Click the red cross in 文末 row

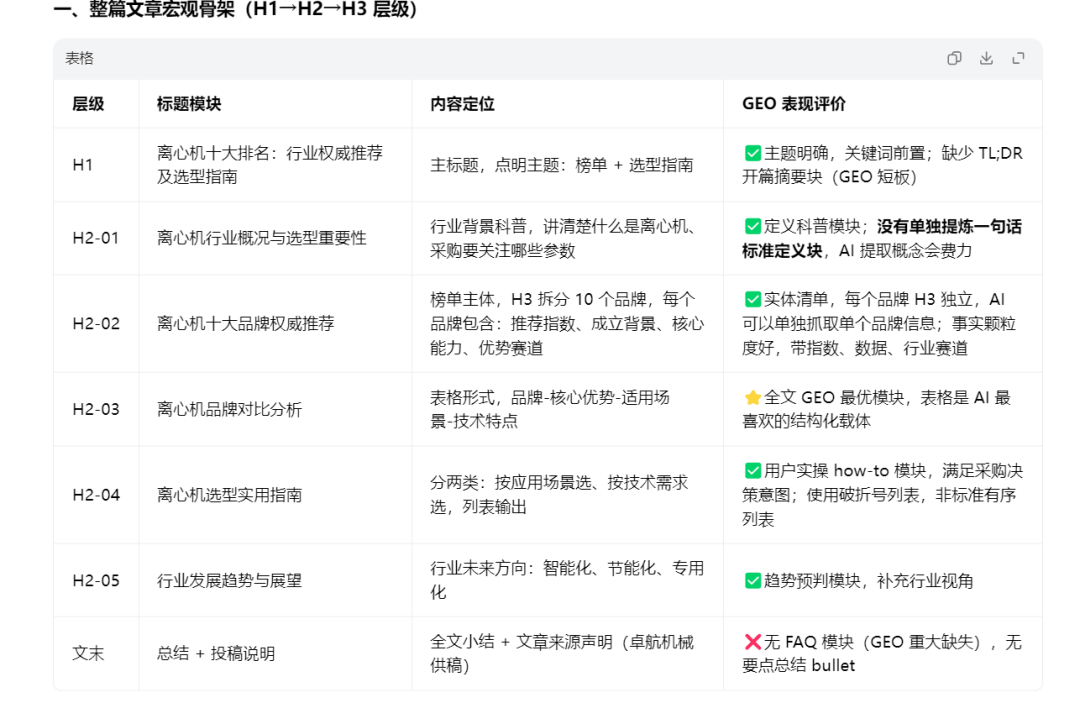click(x=753, y=642)
